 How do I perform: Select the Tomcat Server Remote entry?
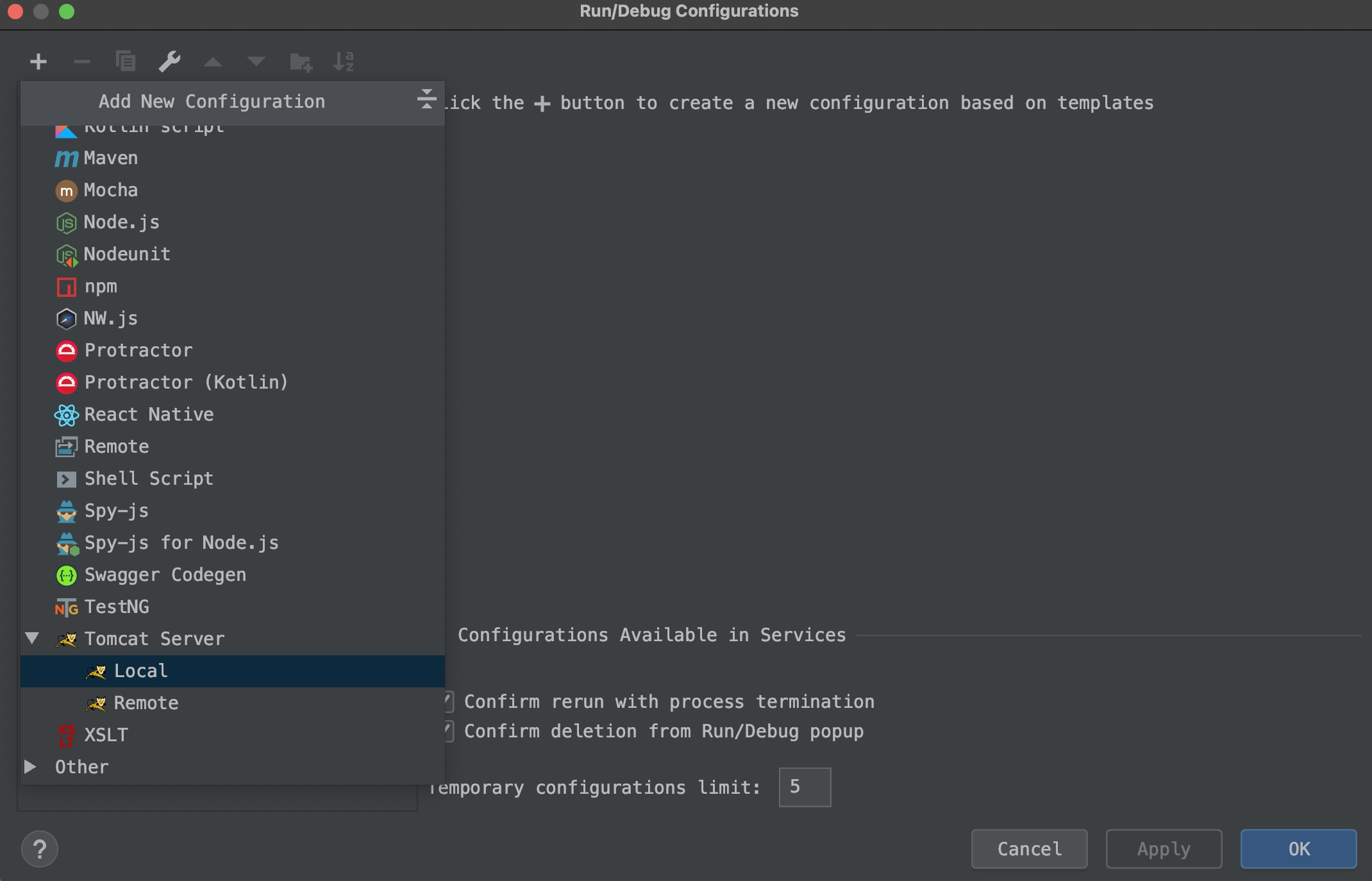pyautogui.click(x=146, y=703)
